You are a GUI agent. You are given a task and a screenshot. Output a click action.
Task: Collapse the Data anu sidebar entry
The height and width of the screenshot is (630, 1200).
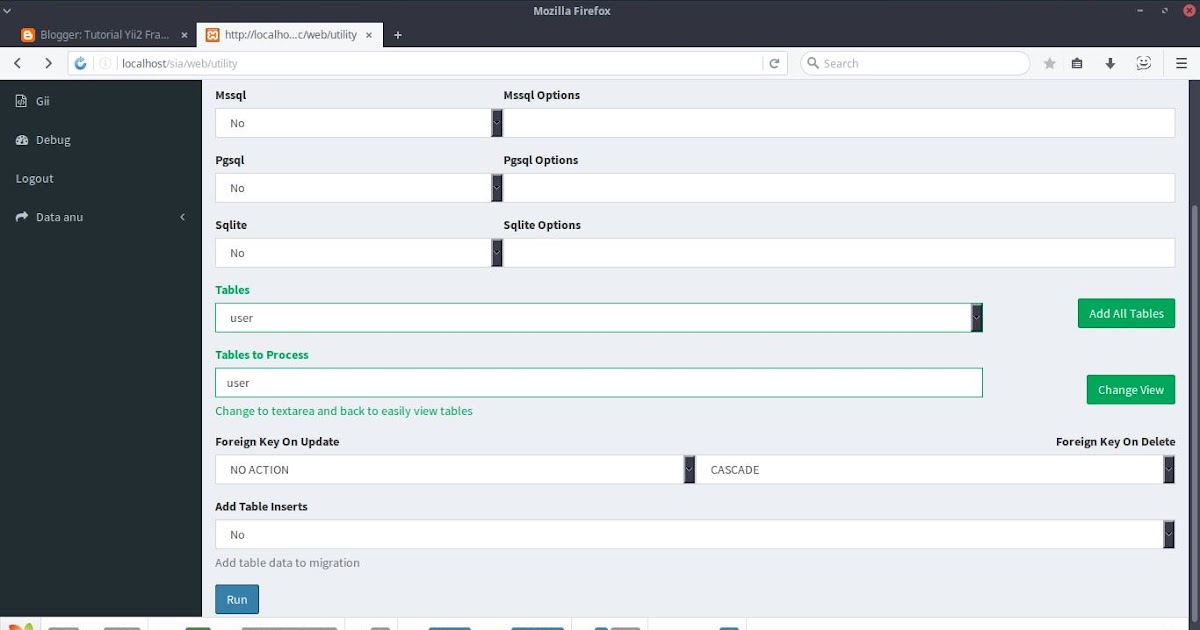click(x=182, y=216)
